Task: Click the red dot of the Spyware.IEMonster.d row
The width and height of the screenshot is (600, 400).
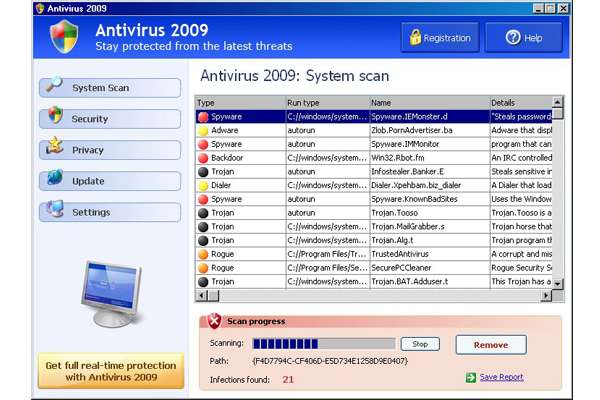Action: click(x=203, y=117)
